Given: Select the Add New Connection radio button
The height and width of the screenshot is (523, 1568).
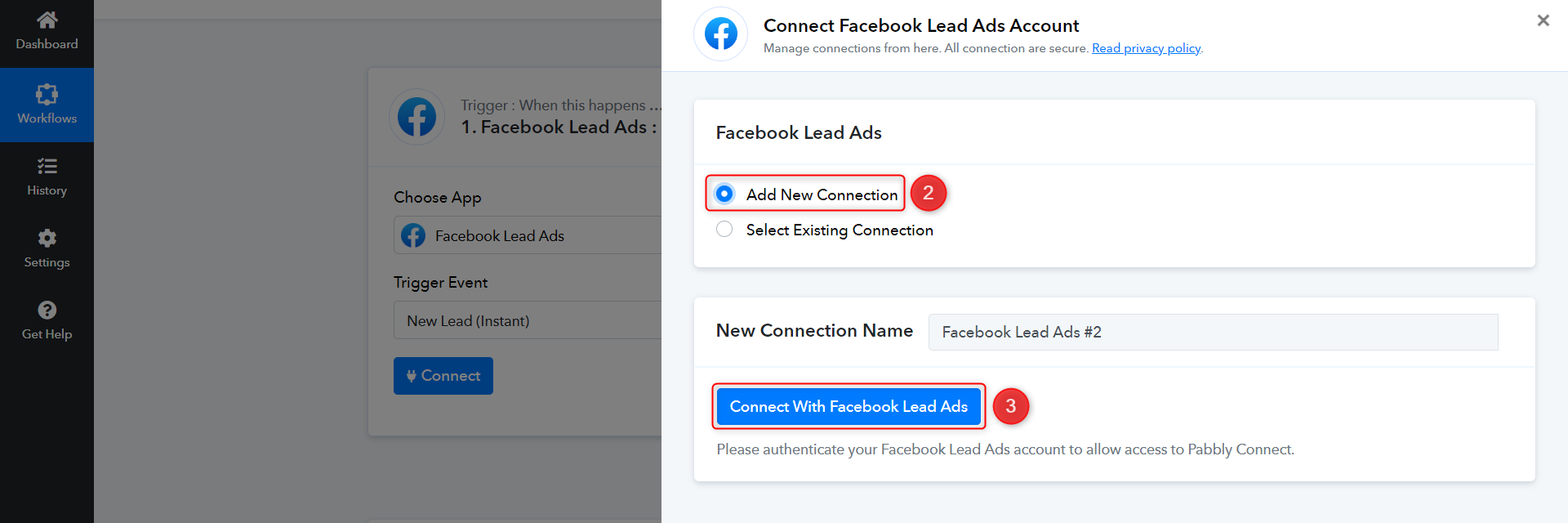Looking at the screenshot, I should point(724,194).
